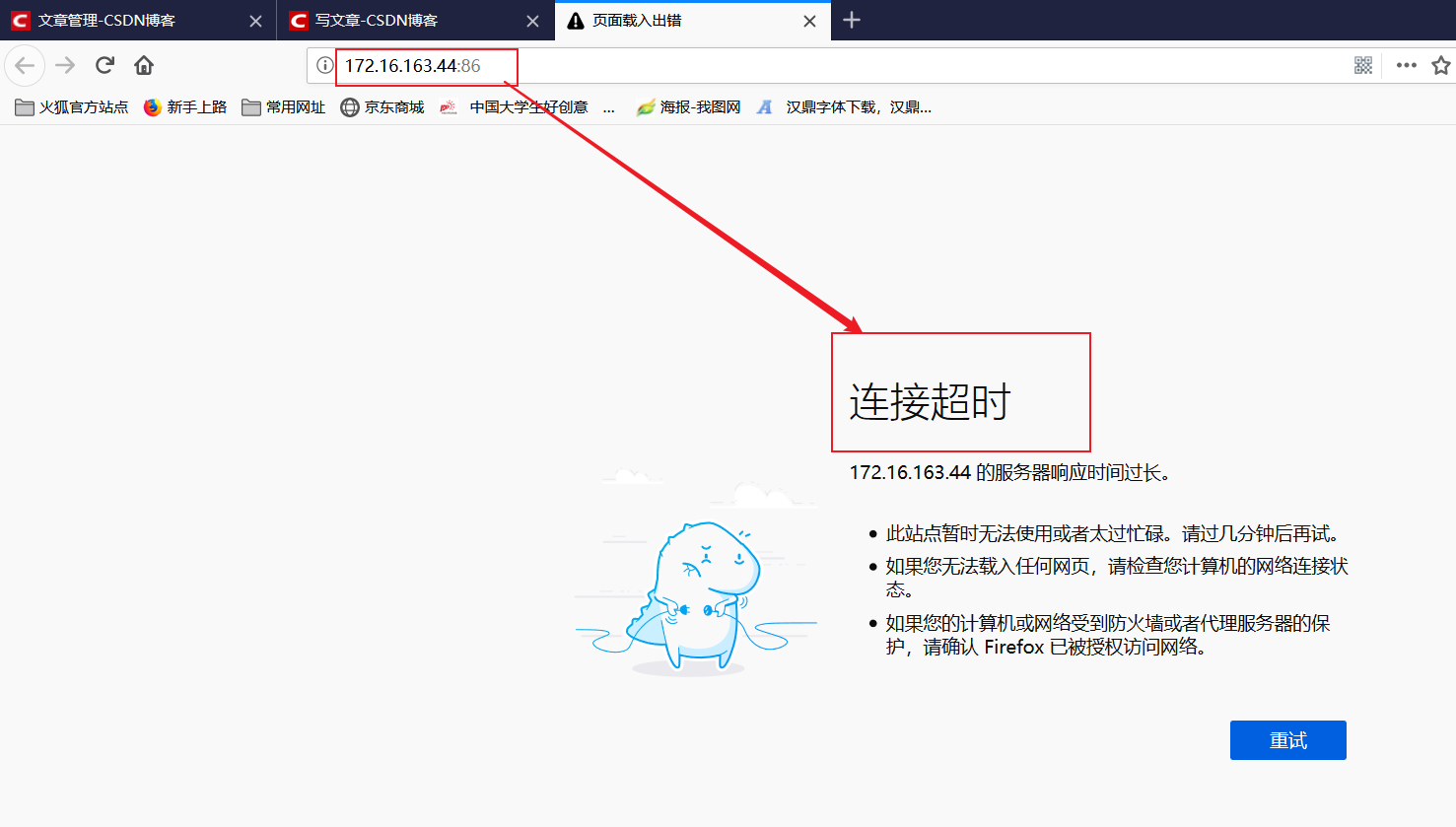Click the page reload icon
This screenshot has height=827, width=1456.
click(x=104, y=65)
